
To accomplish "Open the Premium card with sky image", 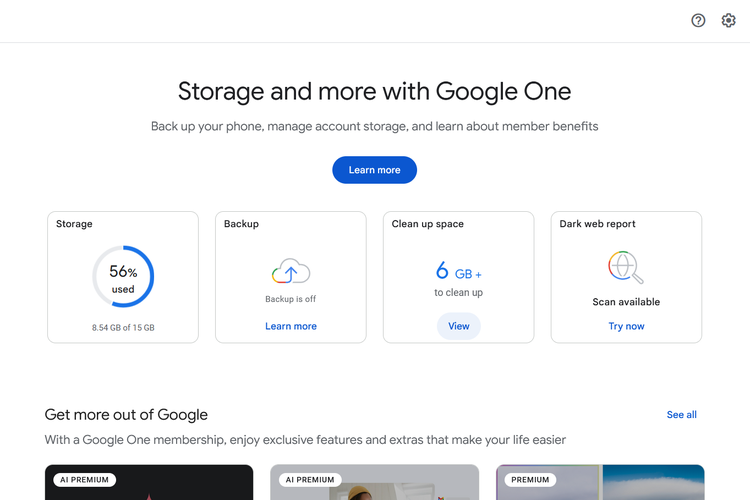I will 600,483.
